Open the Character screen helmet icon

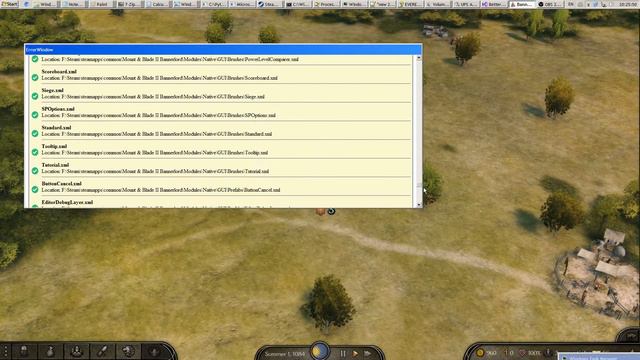click(x=24, y=351)
